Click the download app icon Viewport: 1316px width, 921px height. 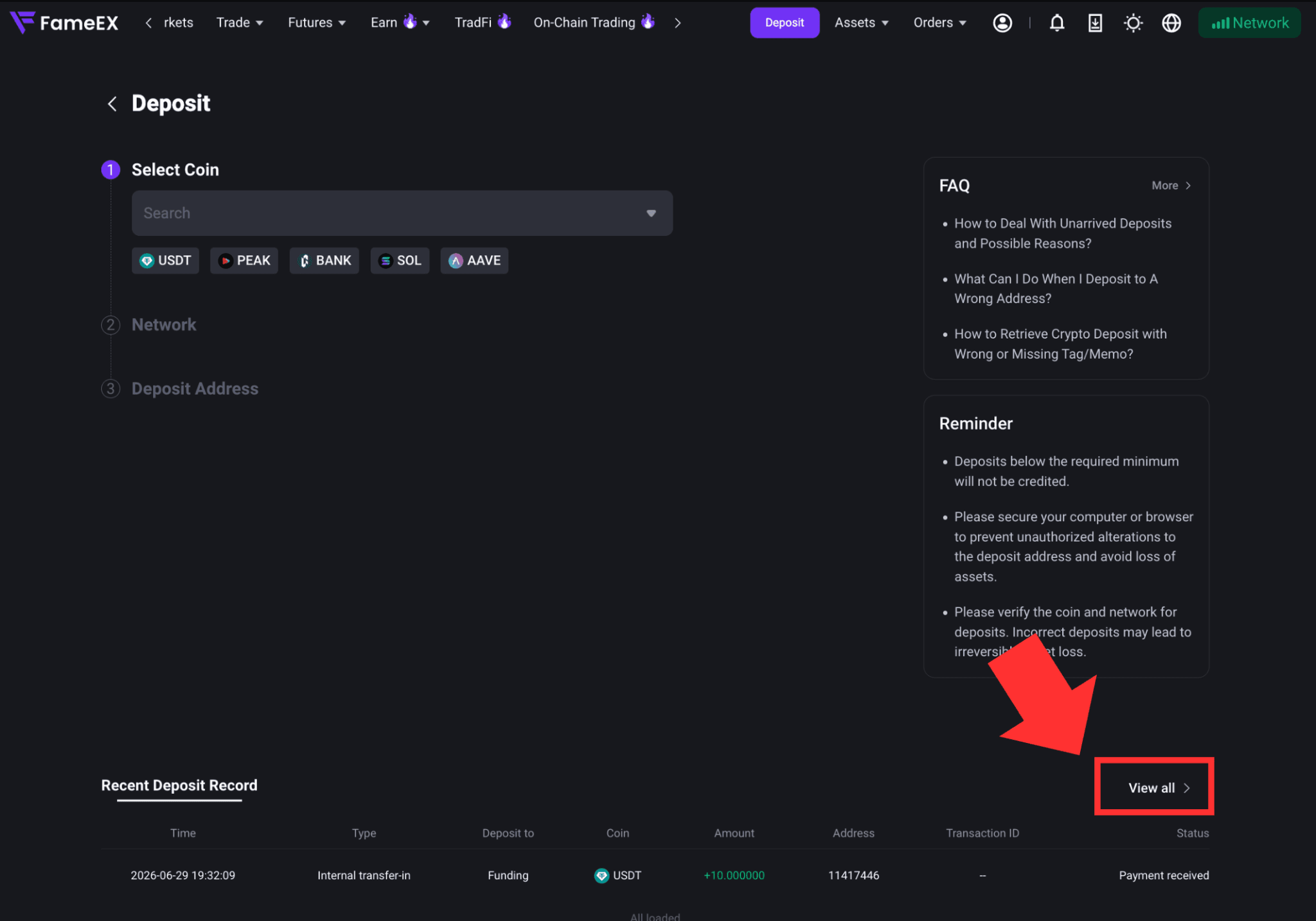point(1095,23)
